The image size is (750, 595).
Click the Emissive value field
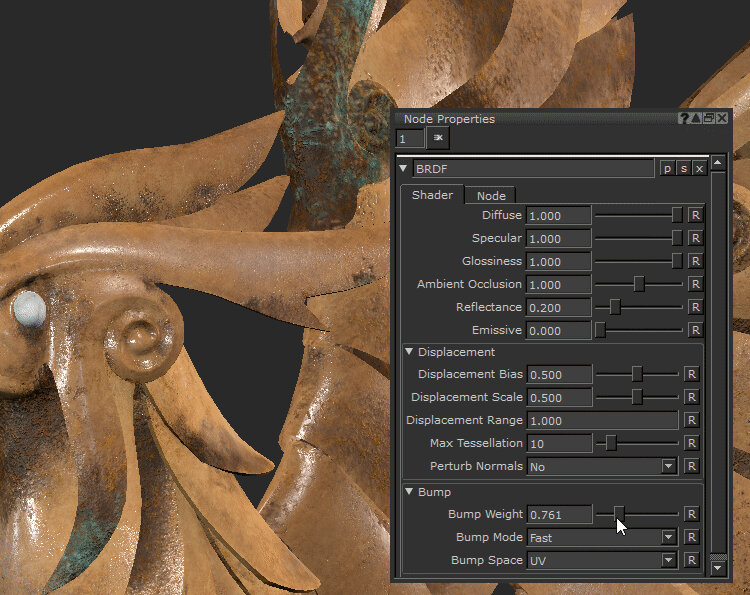click(x=559, y=330)
